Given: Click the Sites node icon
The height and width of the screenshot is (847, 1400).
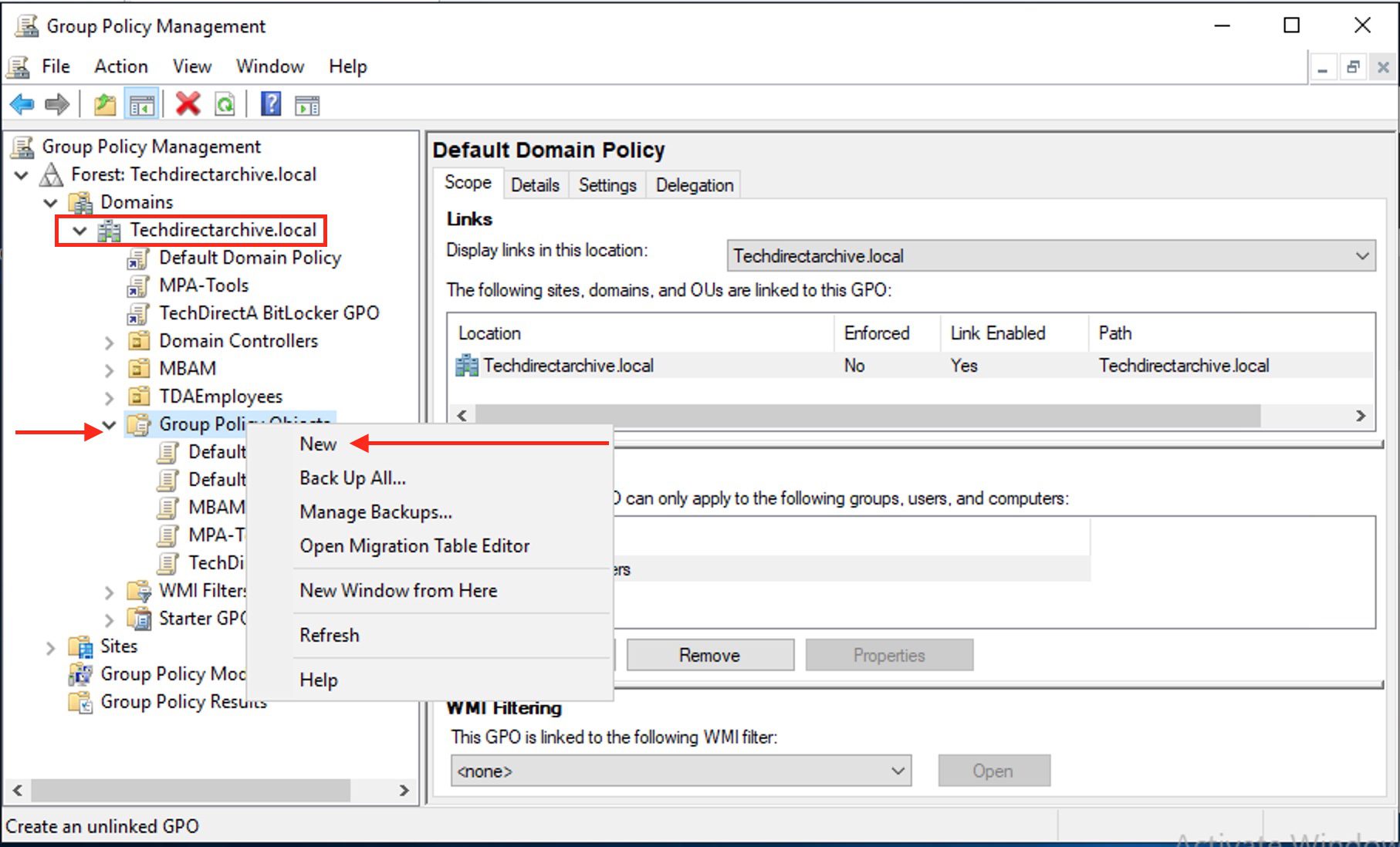Looking at the screenshot, I should coord(80,646).
